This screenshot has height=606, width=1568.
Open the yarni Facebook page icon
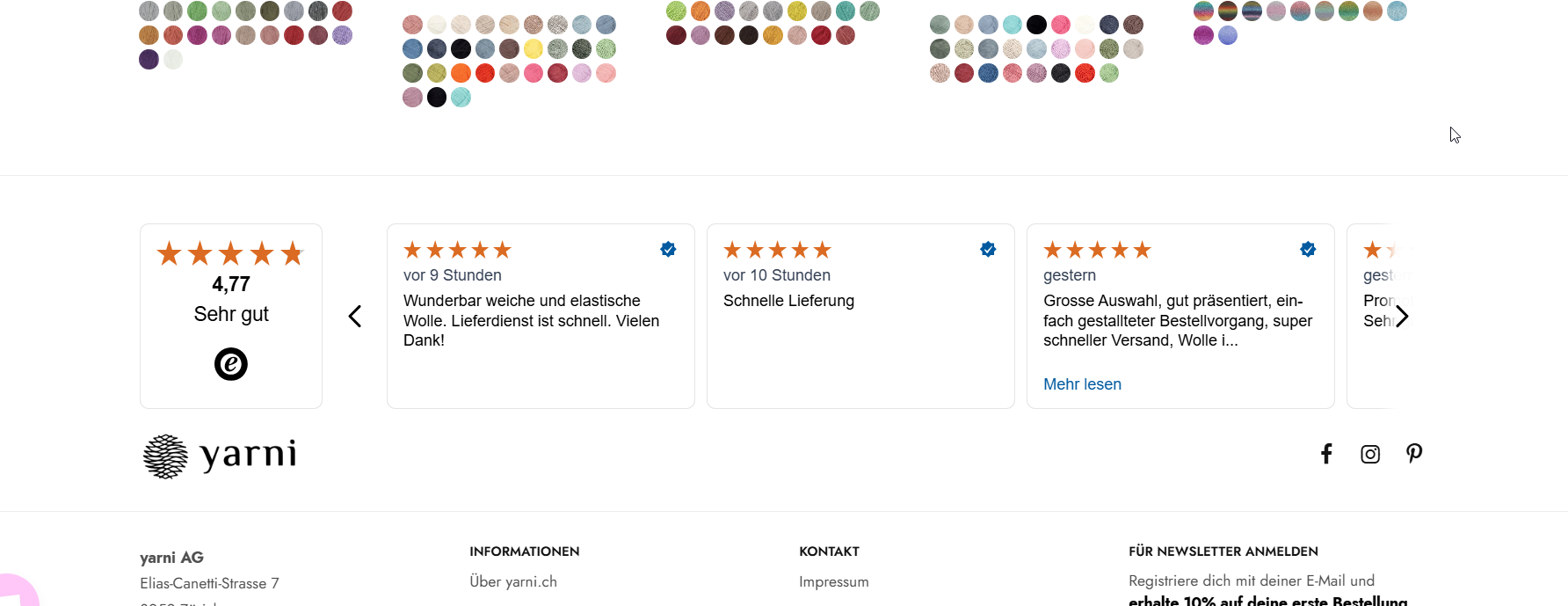[x=1326, y=454]
